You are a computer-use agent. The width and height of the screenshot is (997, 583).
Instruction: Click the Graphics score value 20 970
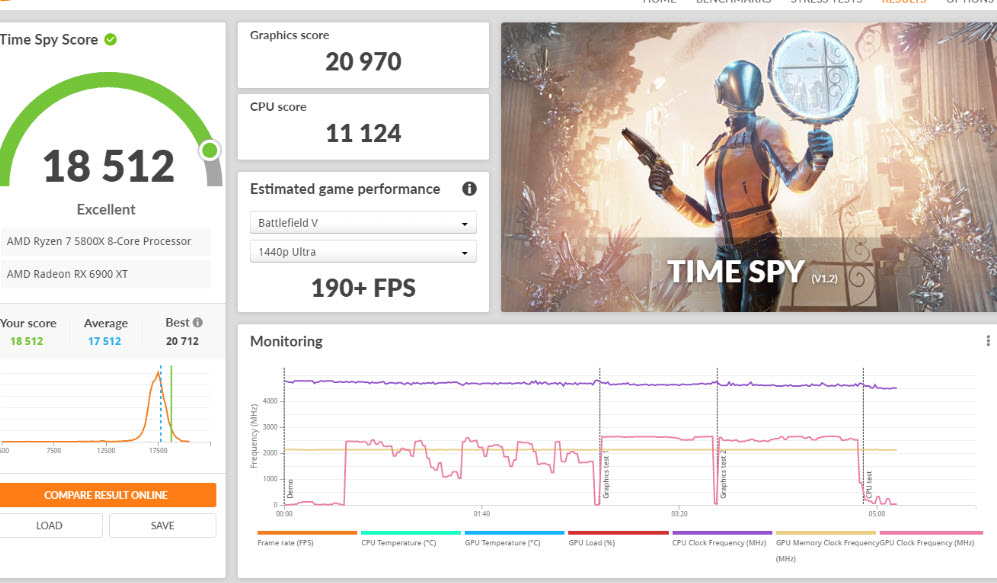363,62
